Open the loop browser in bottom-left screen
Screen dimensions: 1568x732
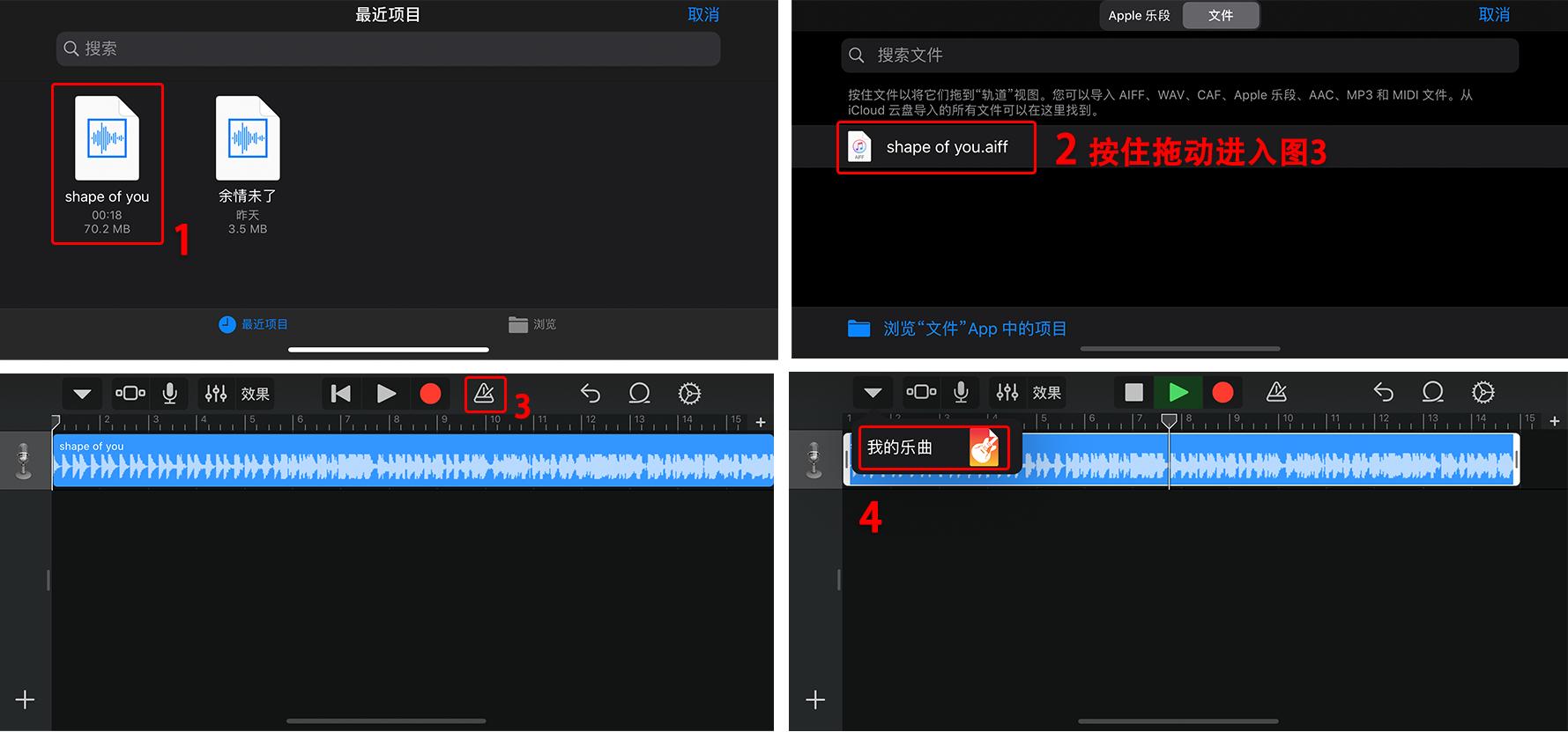tap(639, 393)
